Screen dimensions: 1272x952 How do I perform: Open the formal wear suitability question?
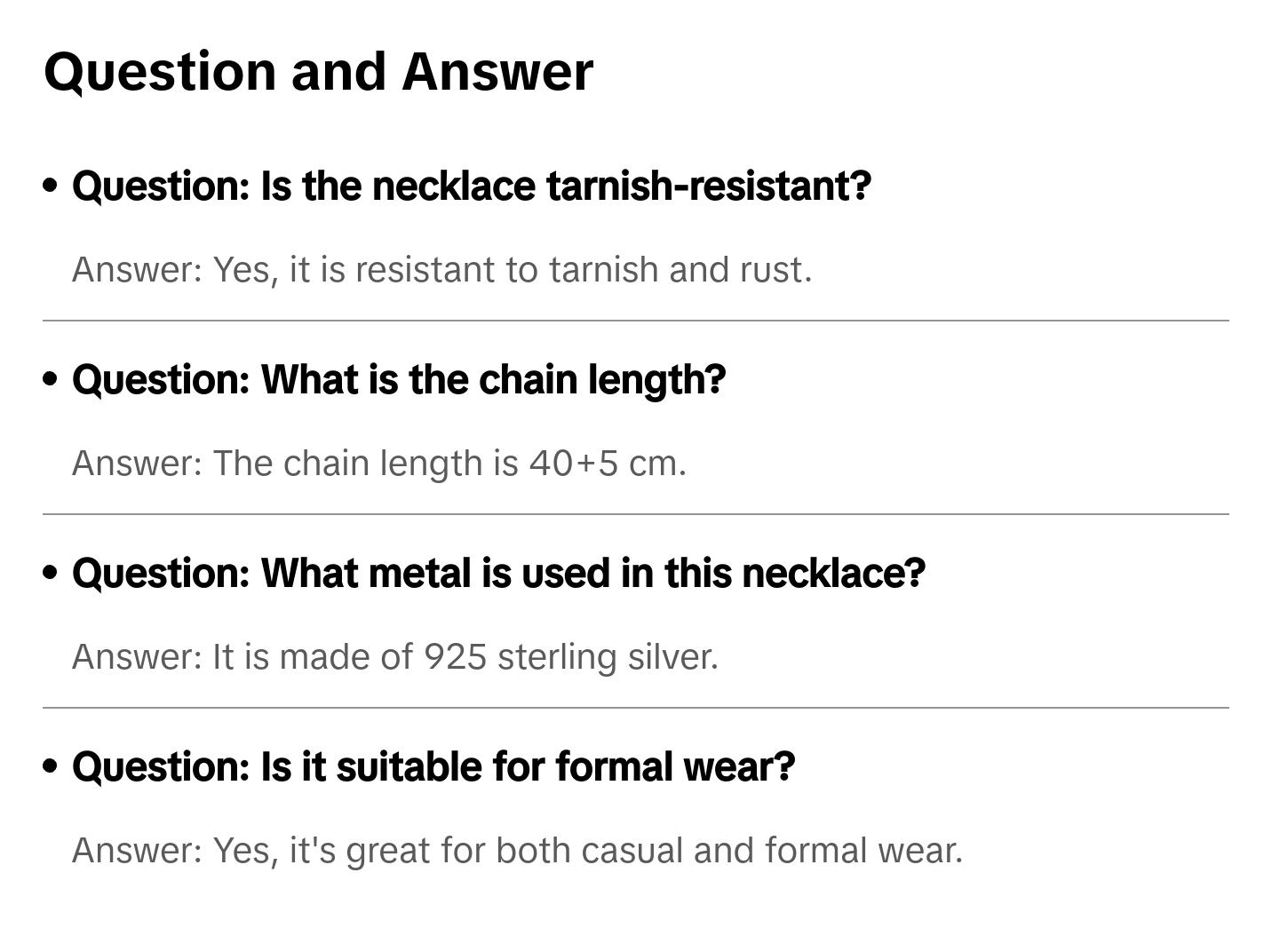[x=433, y=767]
